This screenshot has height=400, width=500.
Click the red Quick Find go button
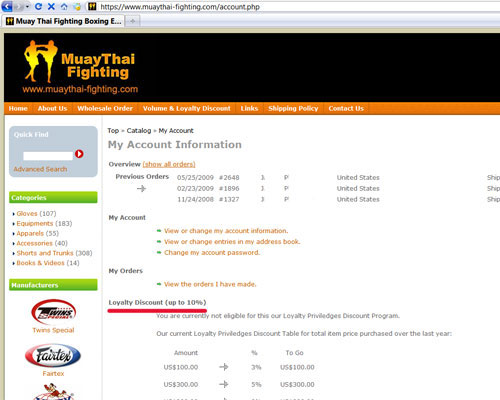(79, 154)
